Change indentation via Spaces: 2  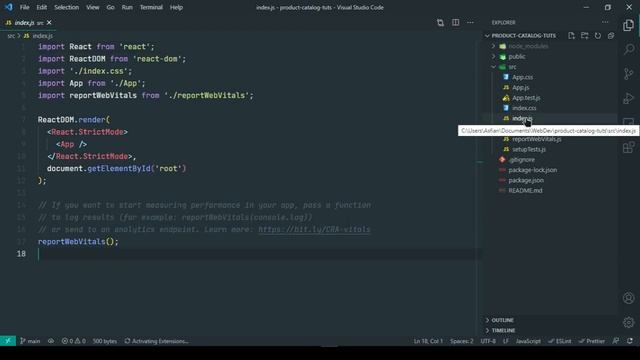[462, 341]
